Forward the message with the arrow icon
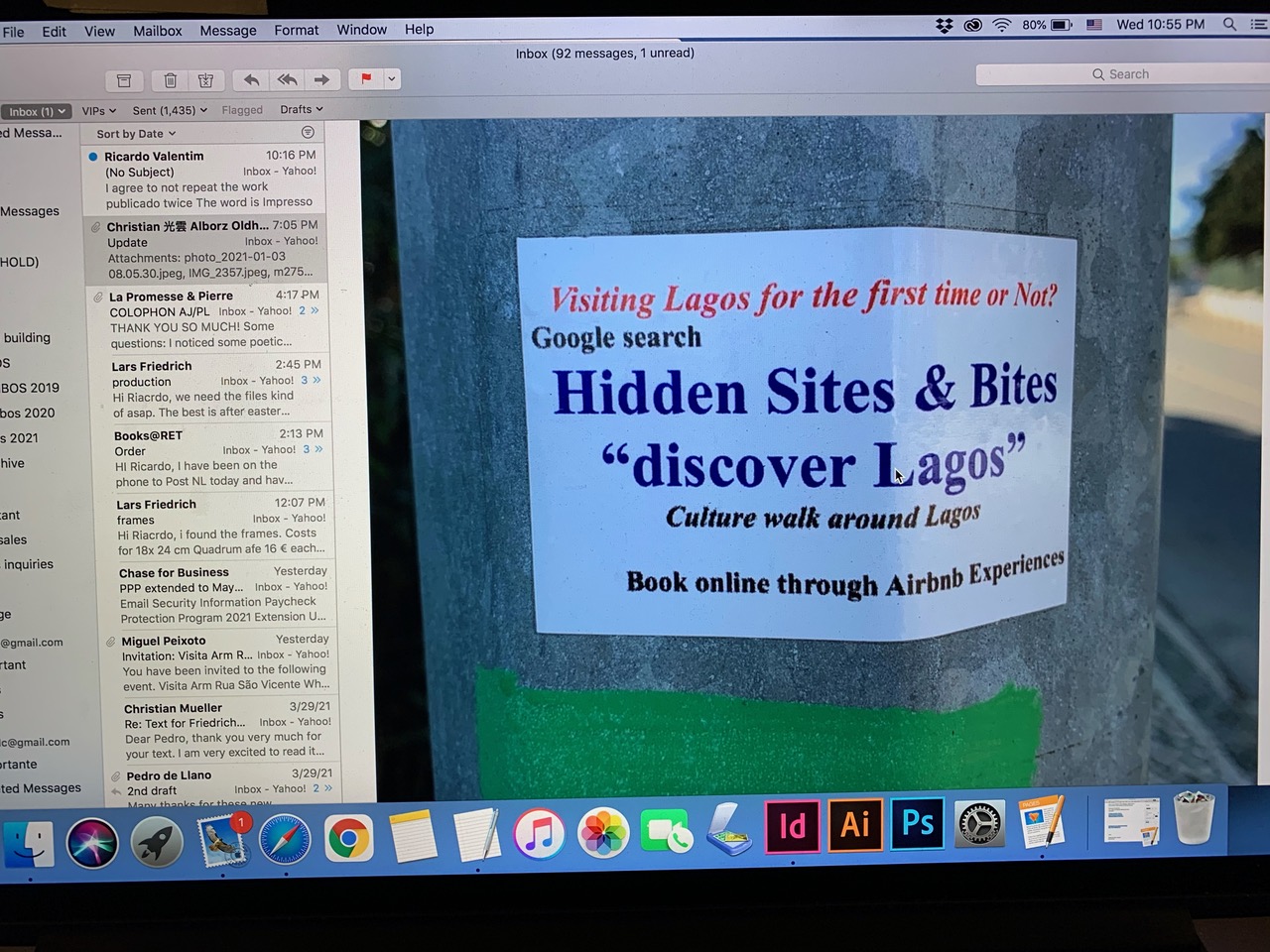Image resolution: width=1270 pixels, height=952 pixels. point(321,80)
